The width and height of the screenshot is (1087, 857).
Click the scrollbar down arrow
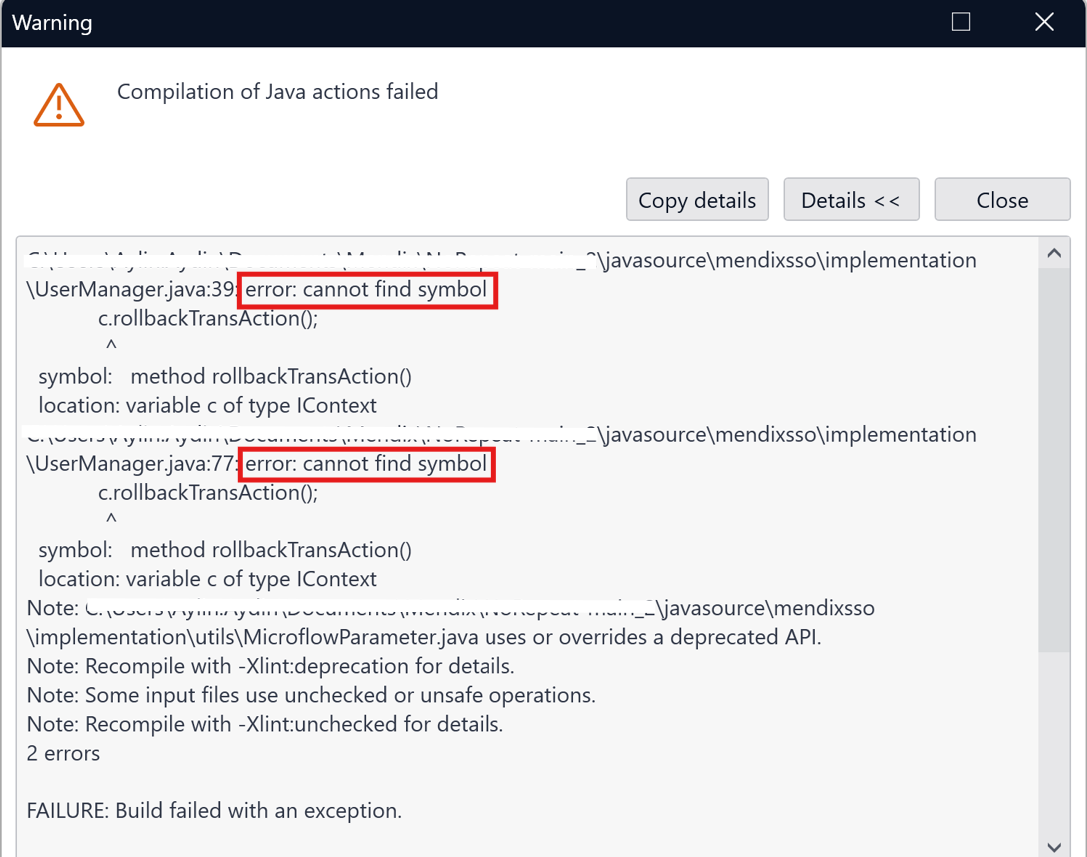click(x=1054, y=847)
